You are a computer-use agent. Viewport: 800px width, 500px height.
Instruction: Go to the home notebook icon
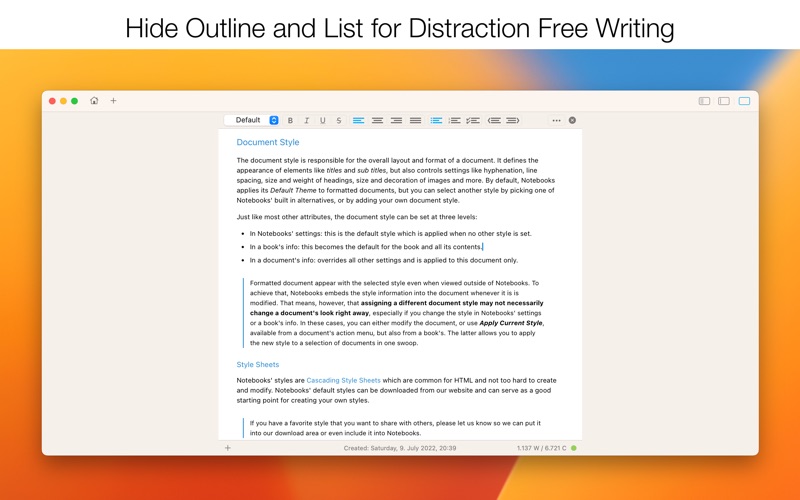click(94, 101)
